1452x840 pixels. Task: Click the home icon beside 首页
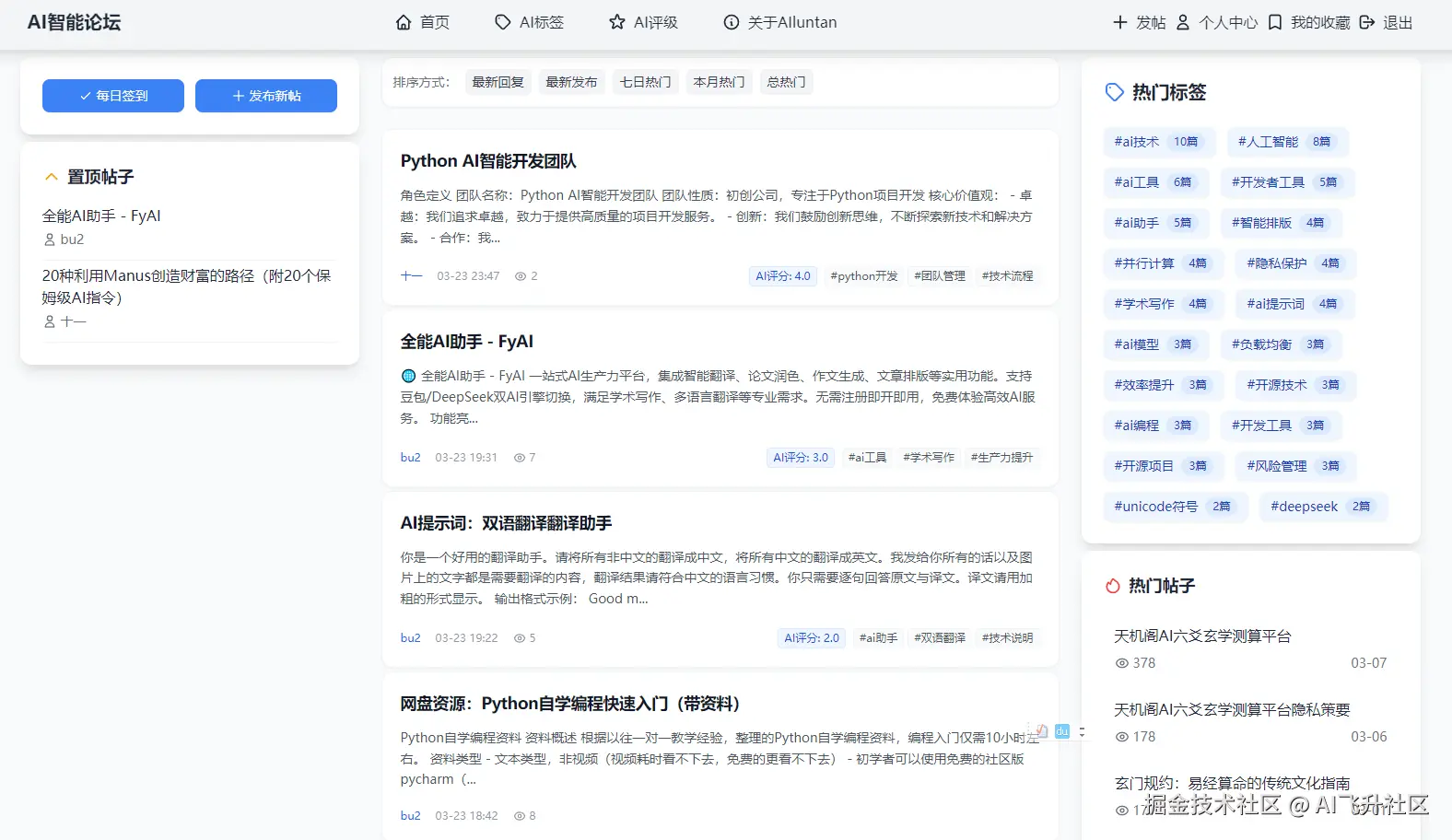[x=404, y=22]
